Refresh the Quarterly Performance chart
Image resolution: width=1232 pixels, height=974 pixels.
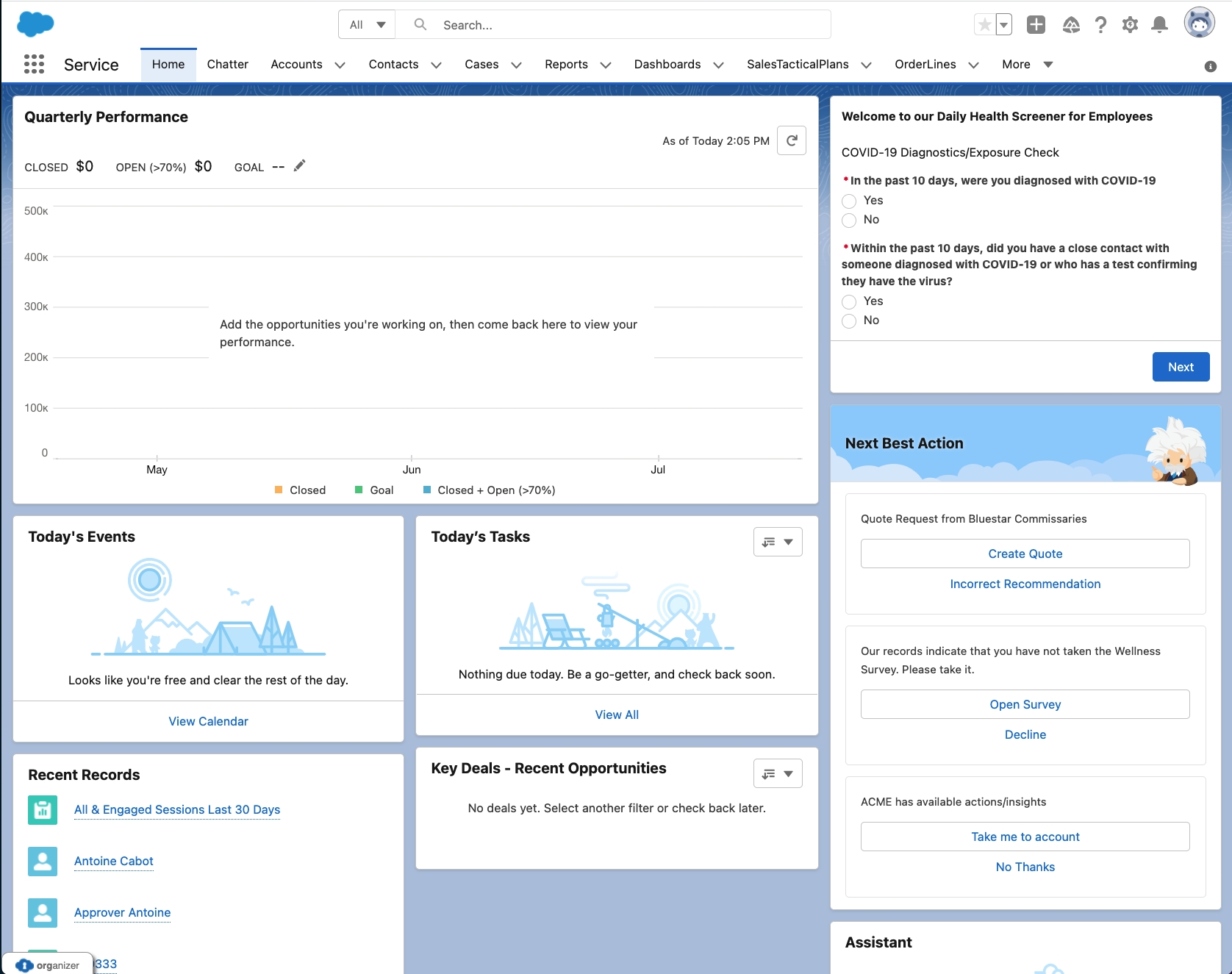792,140
